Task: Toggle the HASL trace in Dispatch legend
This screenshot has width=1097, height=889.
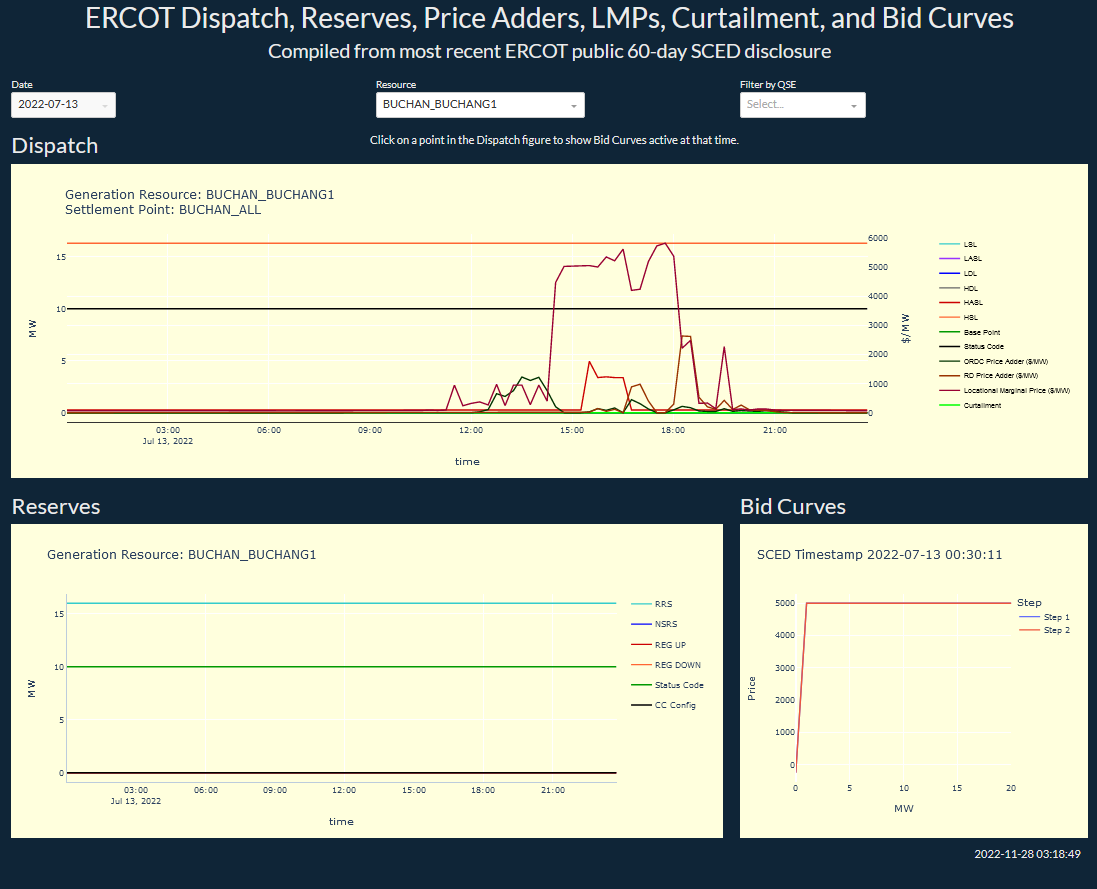Action: point(973,303)
